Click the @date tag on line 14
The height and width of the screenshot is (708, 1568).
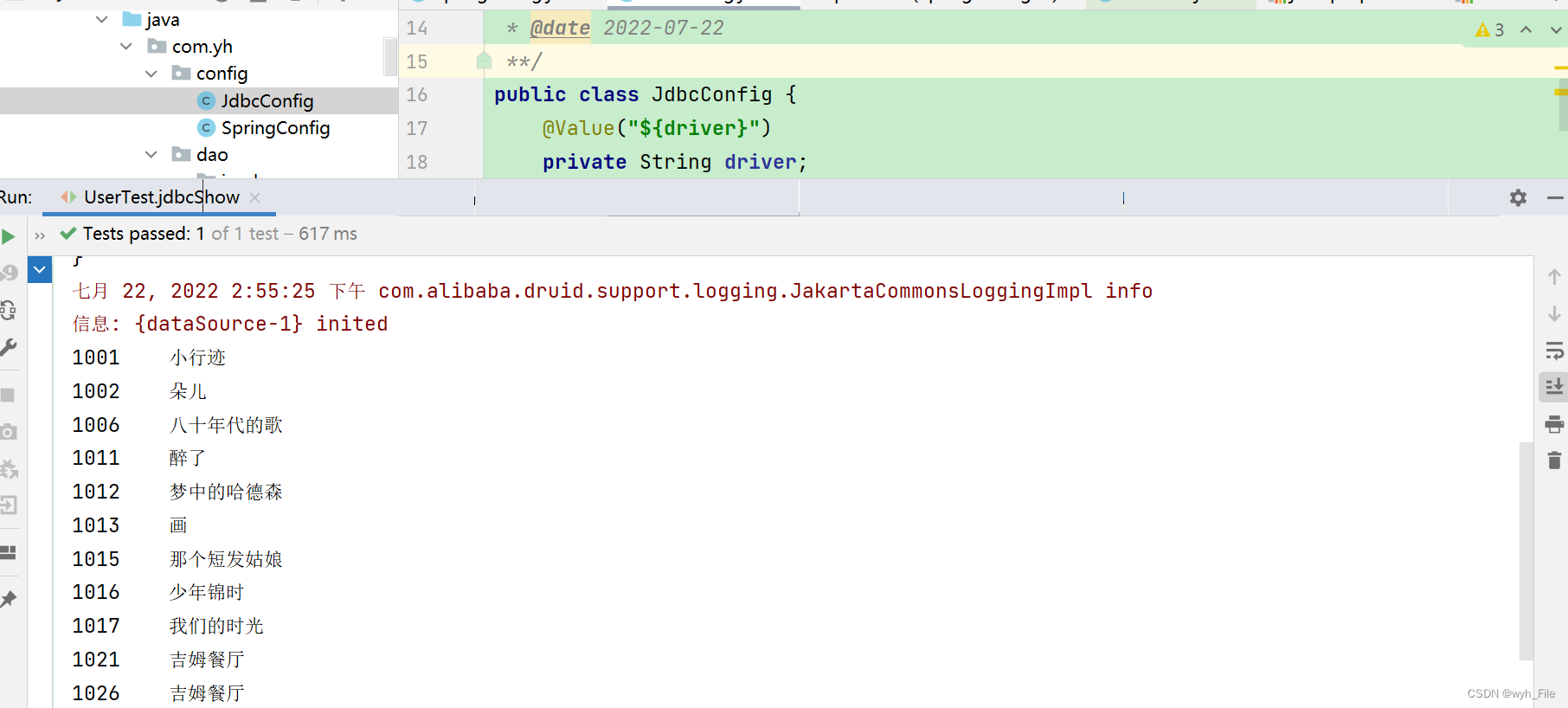[x=560, y=28]
